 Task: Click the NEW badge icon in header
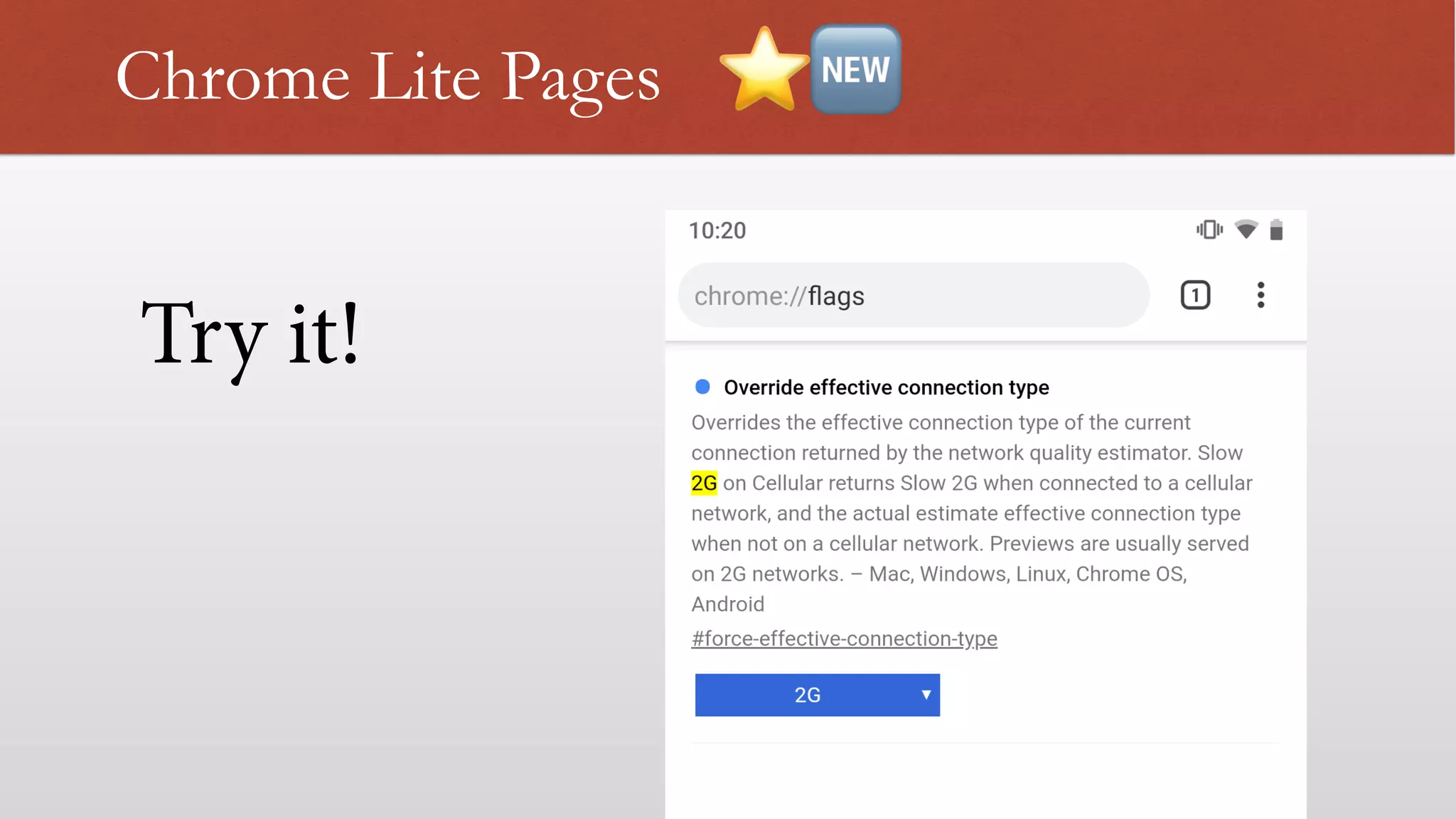[x=856, y=69]
